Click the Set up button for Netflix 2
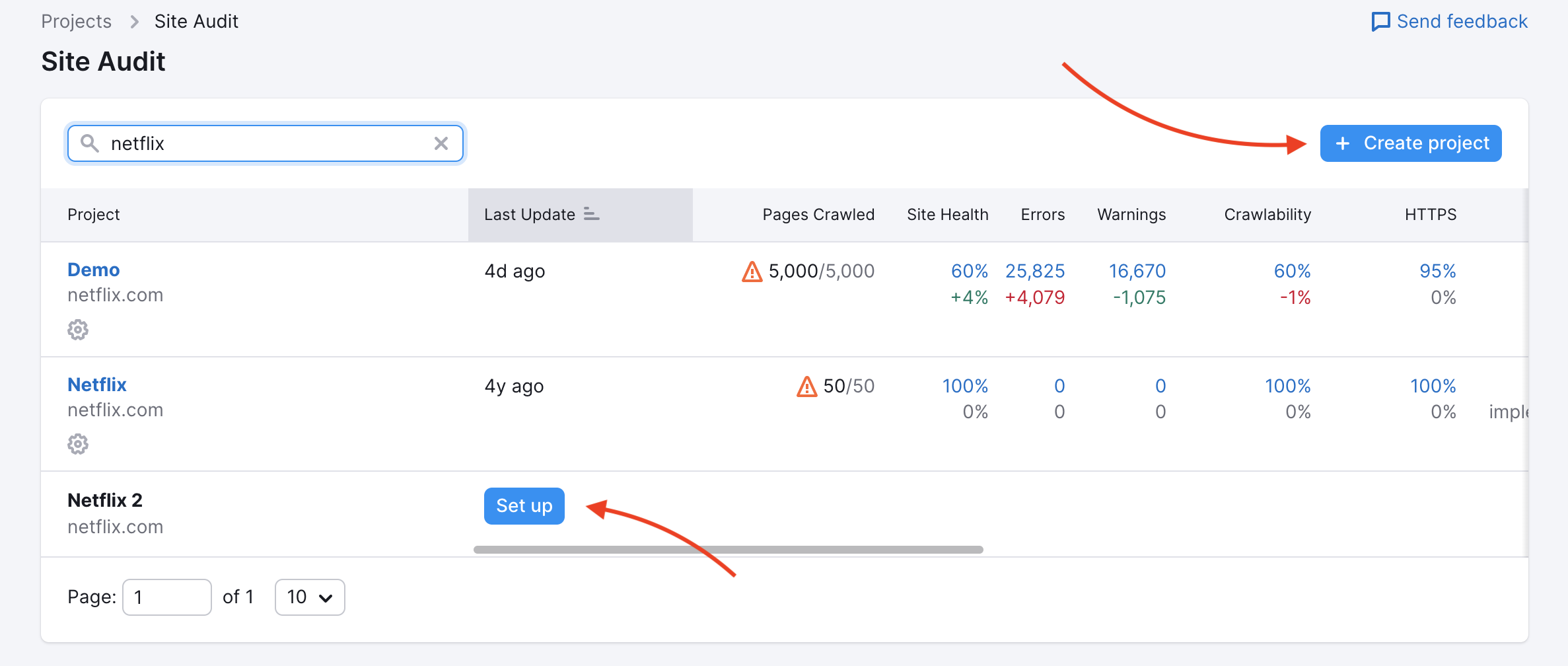1568x666 pixels. [524, 506]
